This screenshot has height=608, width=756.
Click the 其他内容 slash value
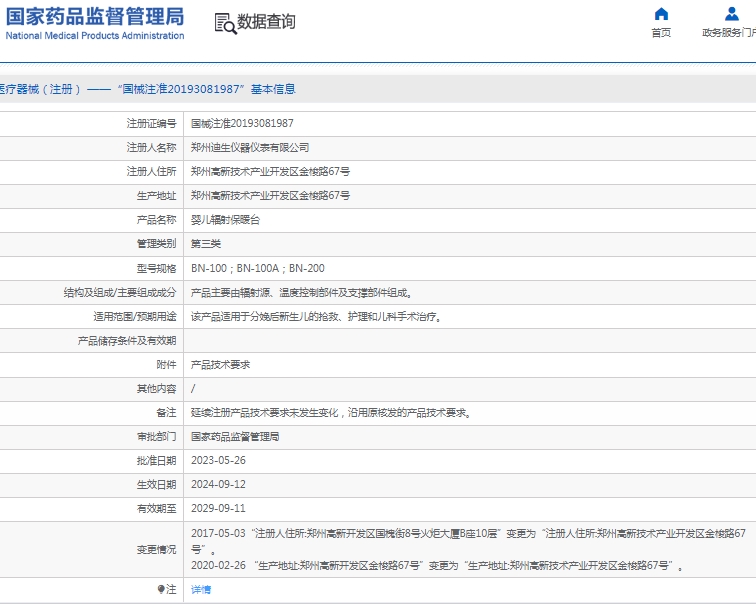pyautogui.click(x=193, y=389)
